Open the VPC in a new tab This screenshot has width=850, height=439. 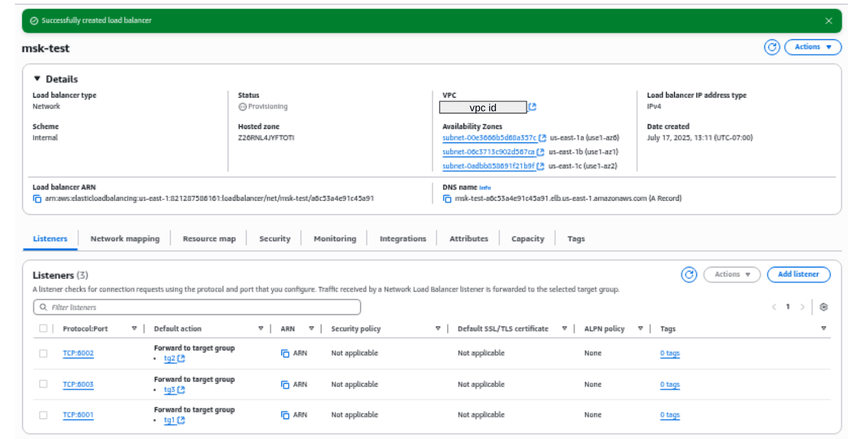coord(532,107)
